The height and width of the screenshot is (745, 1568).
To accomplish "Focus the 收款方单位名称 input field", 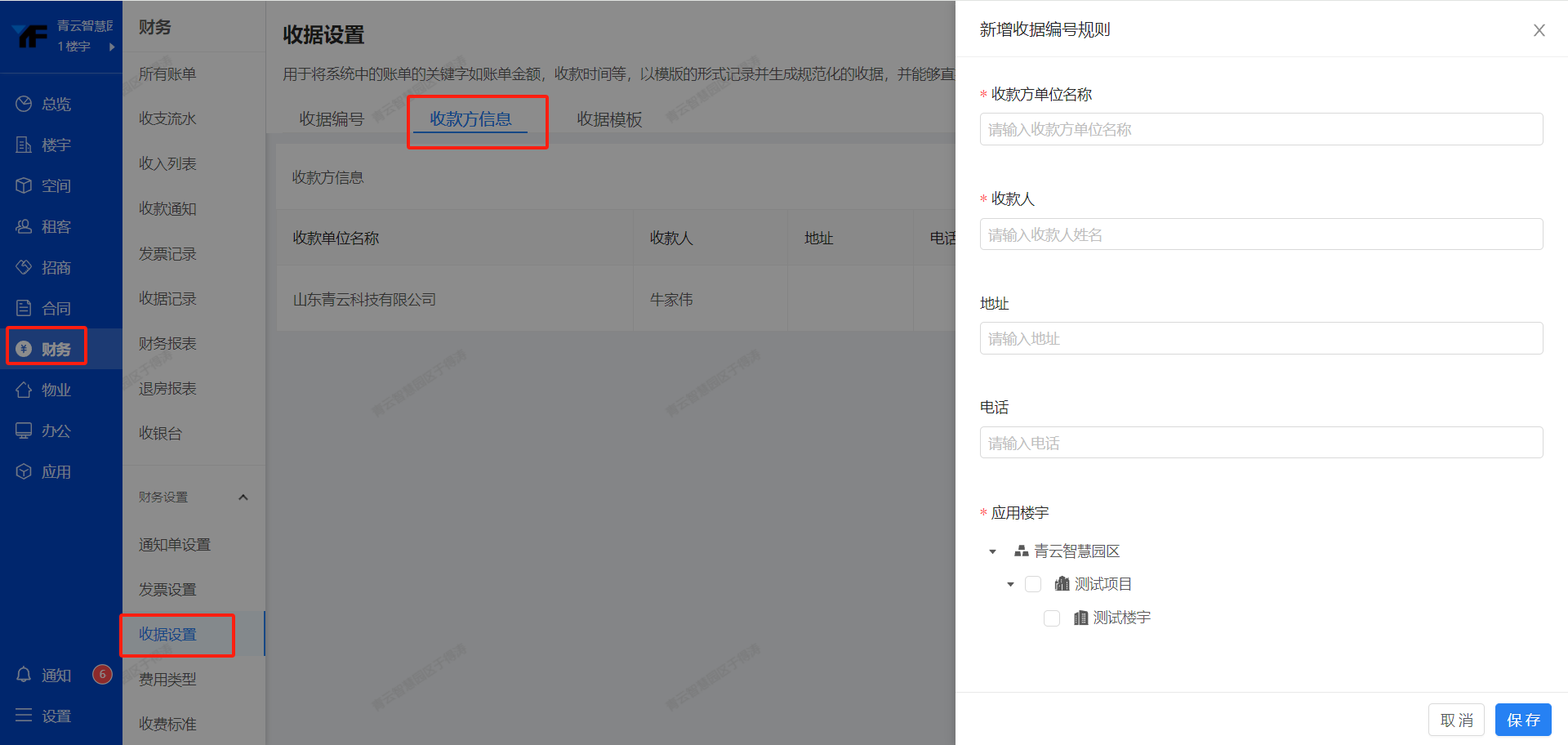I will (x=1261, y=130).
